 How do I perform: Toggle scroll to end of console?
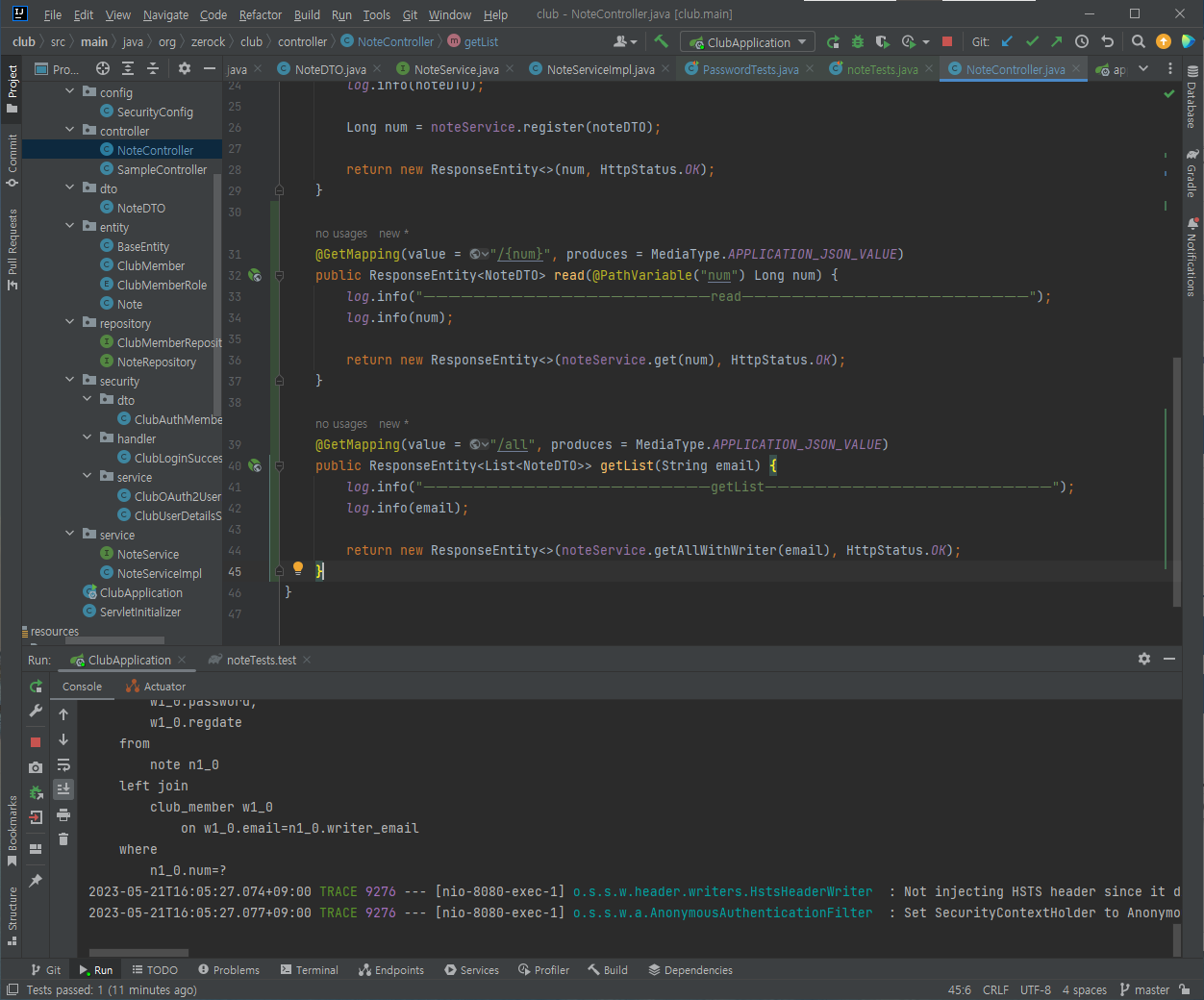coord(63,789)
